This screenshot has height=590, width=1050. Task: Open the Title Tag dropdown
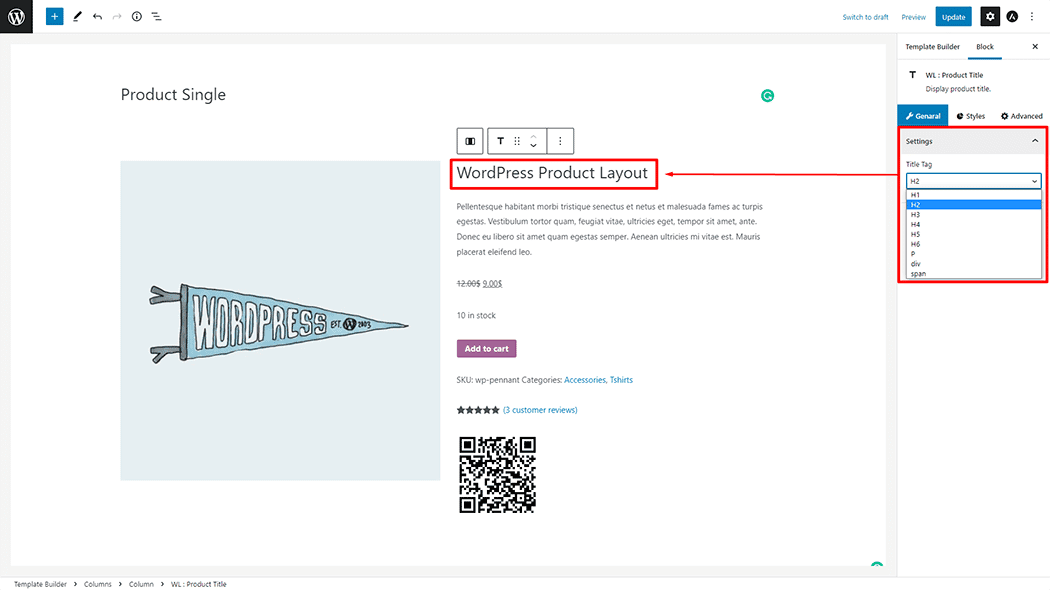(974, 181)
